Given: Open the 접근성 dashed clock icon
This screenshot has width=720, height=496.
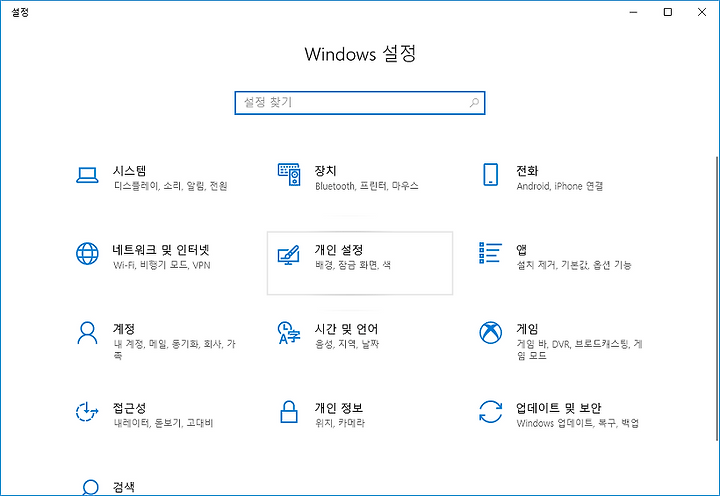Looking at the screenshot, I should pos(87,411).
